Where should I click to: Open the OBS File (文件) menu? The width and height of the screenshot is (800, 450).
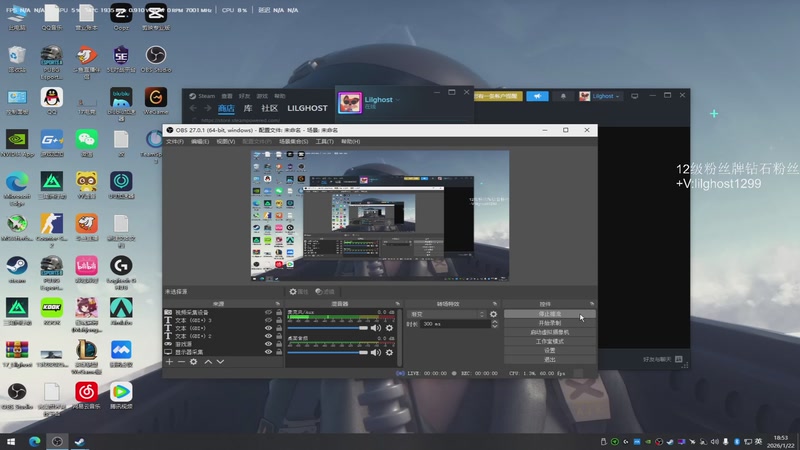pos(175,141)
